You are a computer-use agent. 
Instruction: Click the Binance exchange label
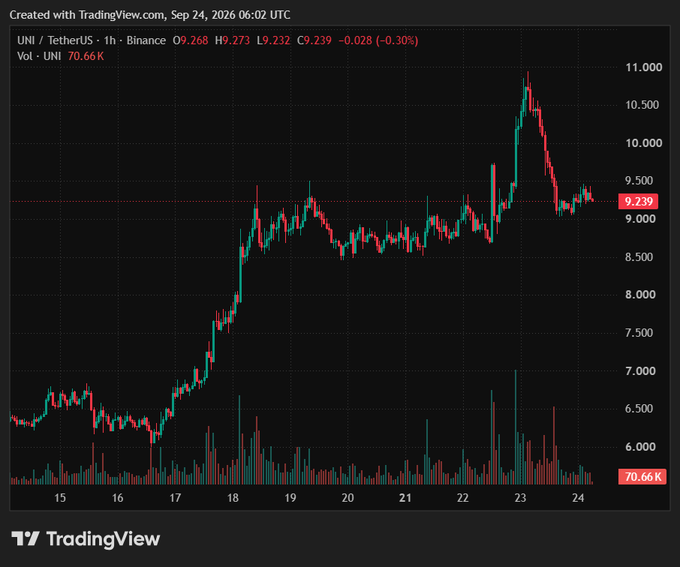click(x=146, y=40)
